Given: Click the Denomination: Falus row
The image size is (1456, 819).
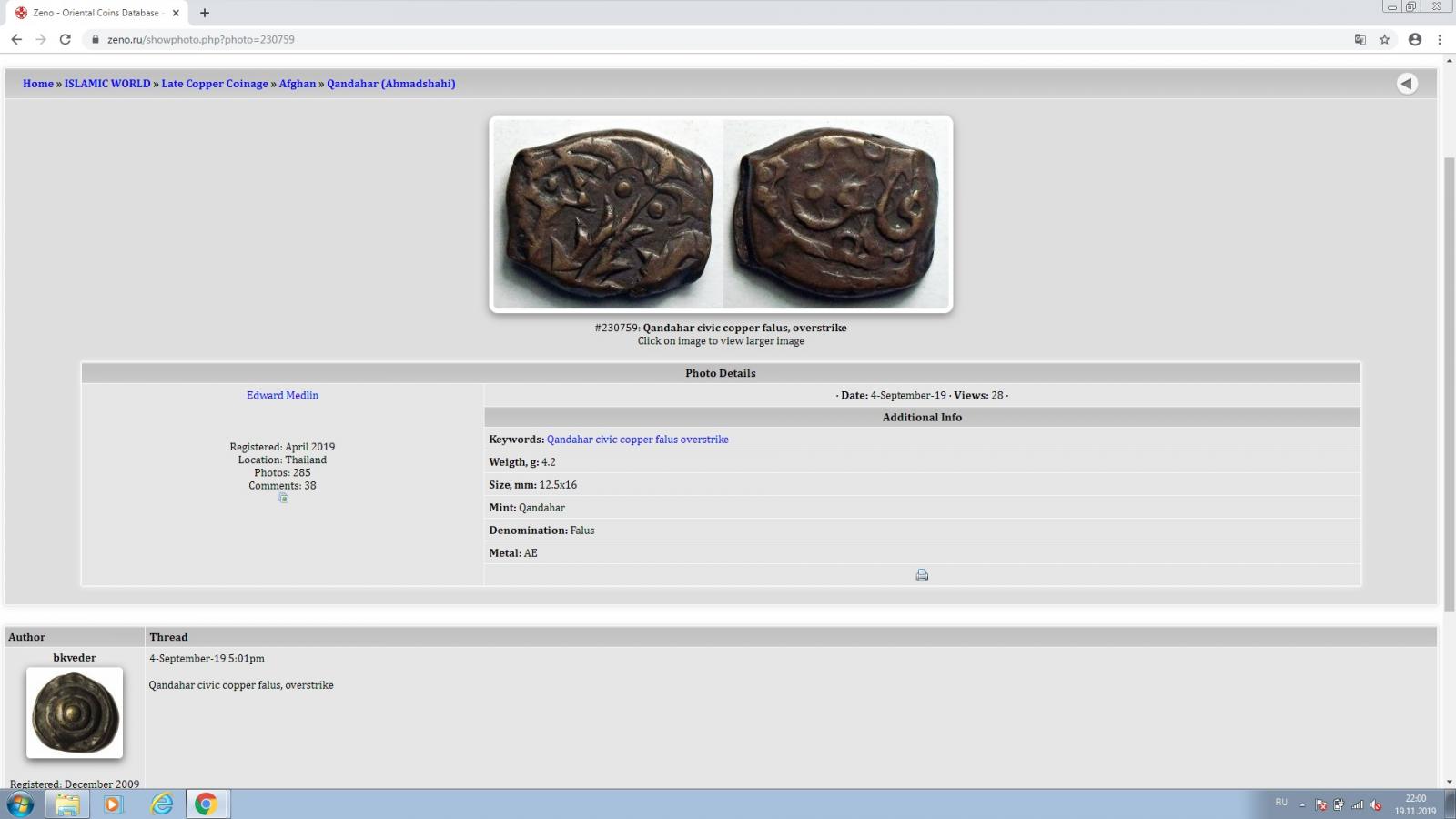Looking at the screenshot, I should point(922,531).
